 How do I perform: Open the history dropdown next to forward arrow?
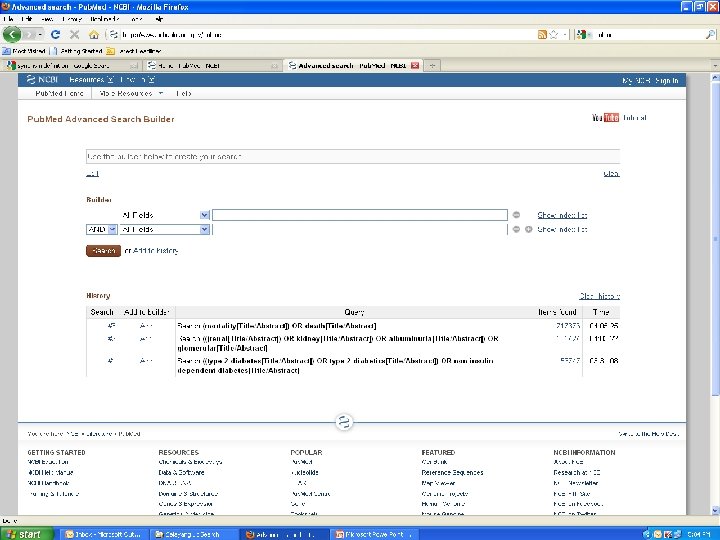pyautogui.click(x=40, y=34)
